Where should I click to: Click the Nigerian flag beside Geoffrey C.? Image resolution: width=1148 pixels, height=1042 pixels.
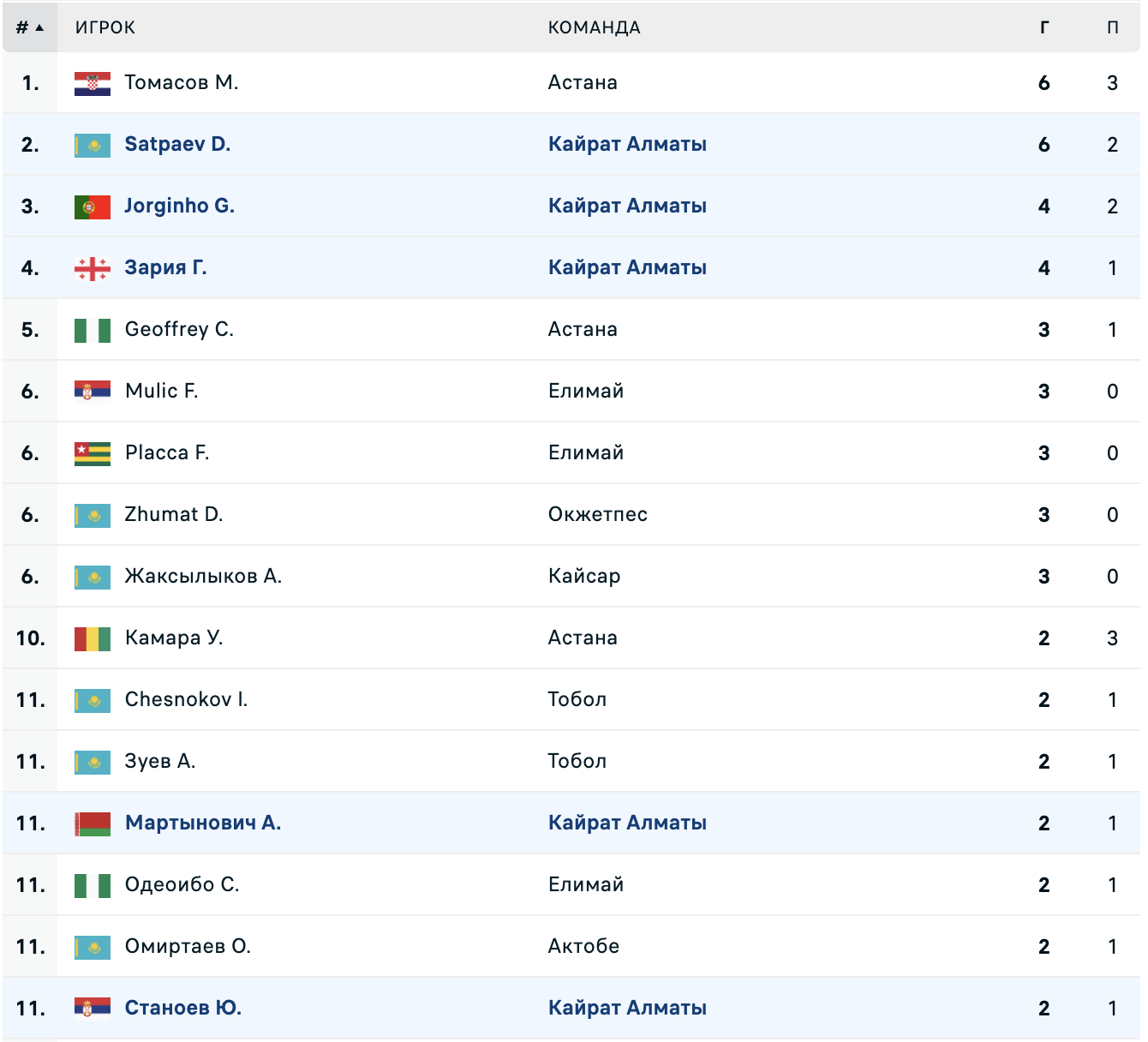click(93, 330)
